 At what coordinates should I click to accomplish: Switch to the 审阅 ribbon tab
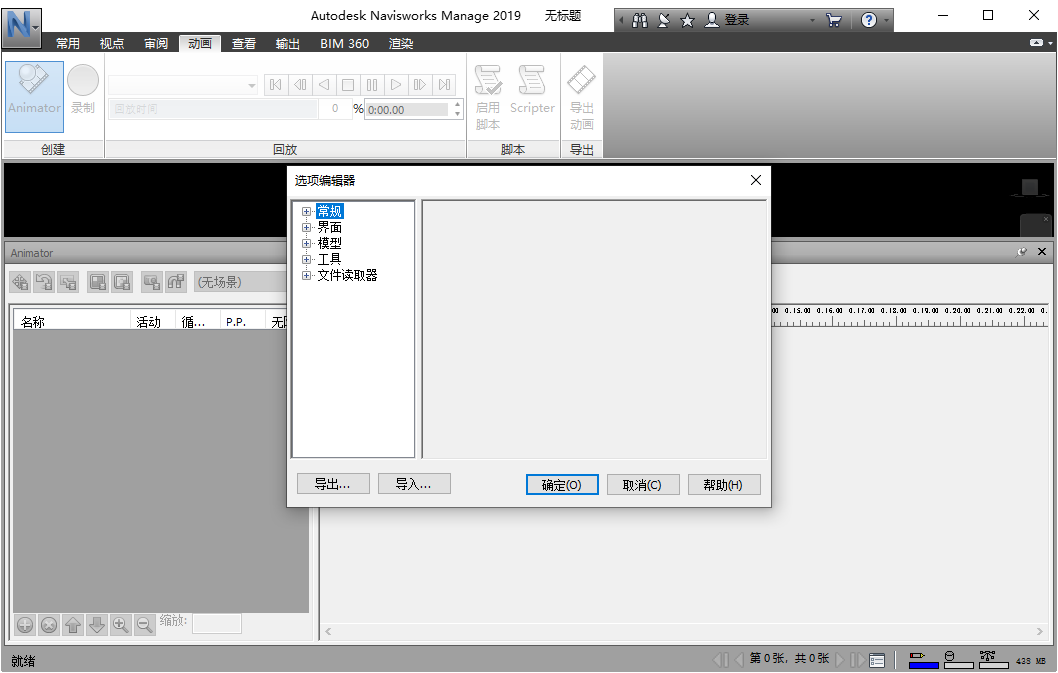click(156, 43)
